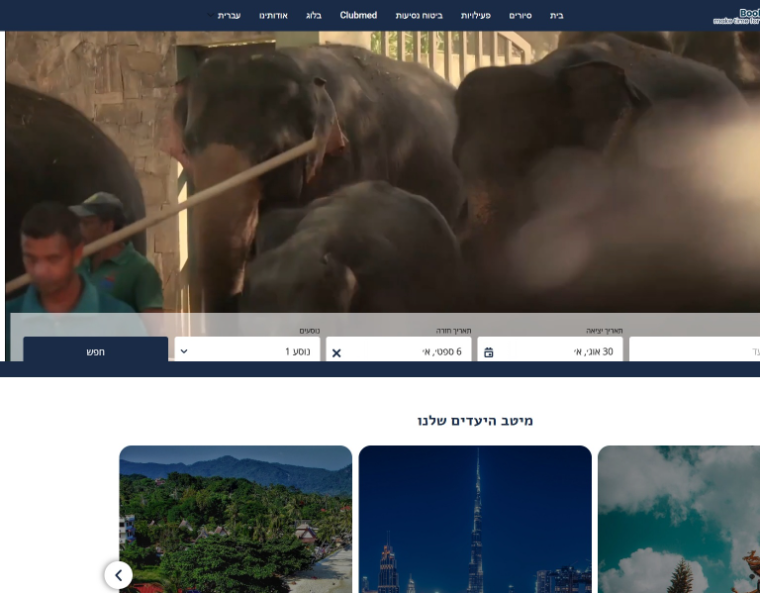The height and width of the screenshot is (593, 760).
Task: Go to the פעילויות activities menu item
Action: 475,16
